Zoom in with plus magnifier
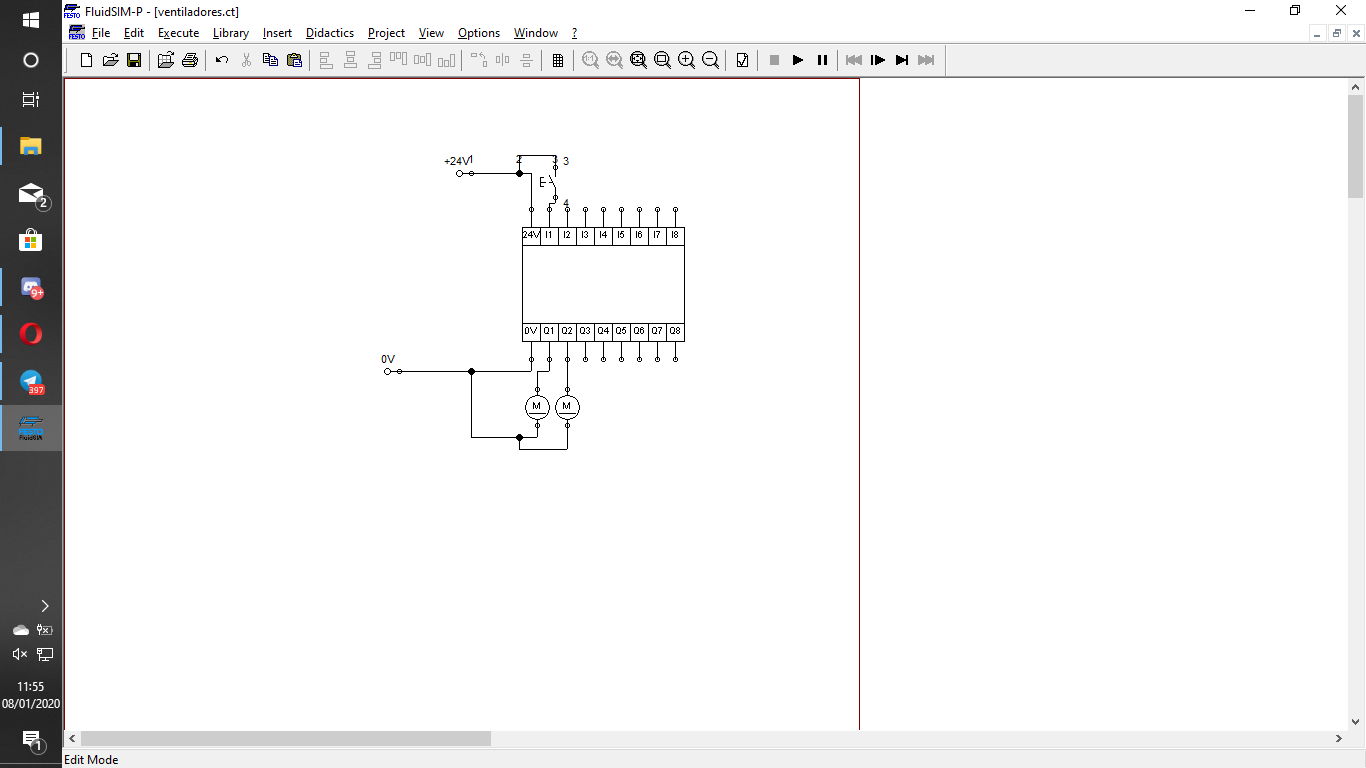 pos(686,60)
